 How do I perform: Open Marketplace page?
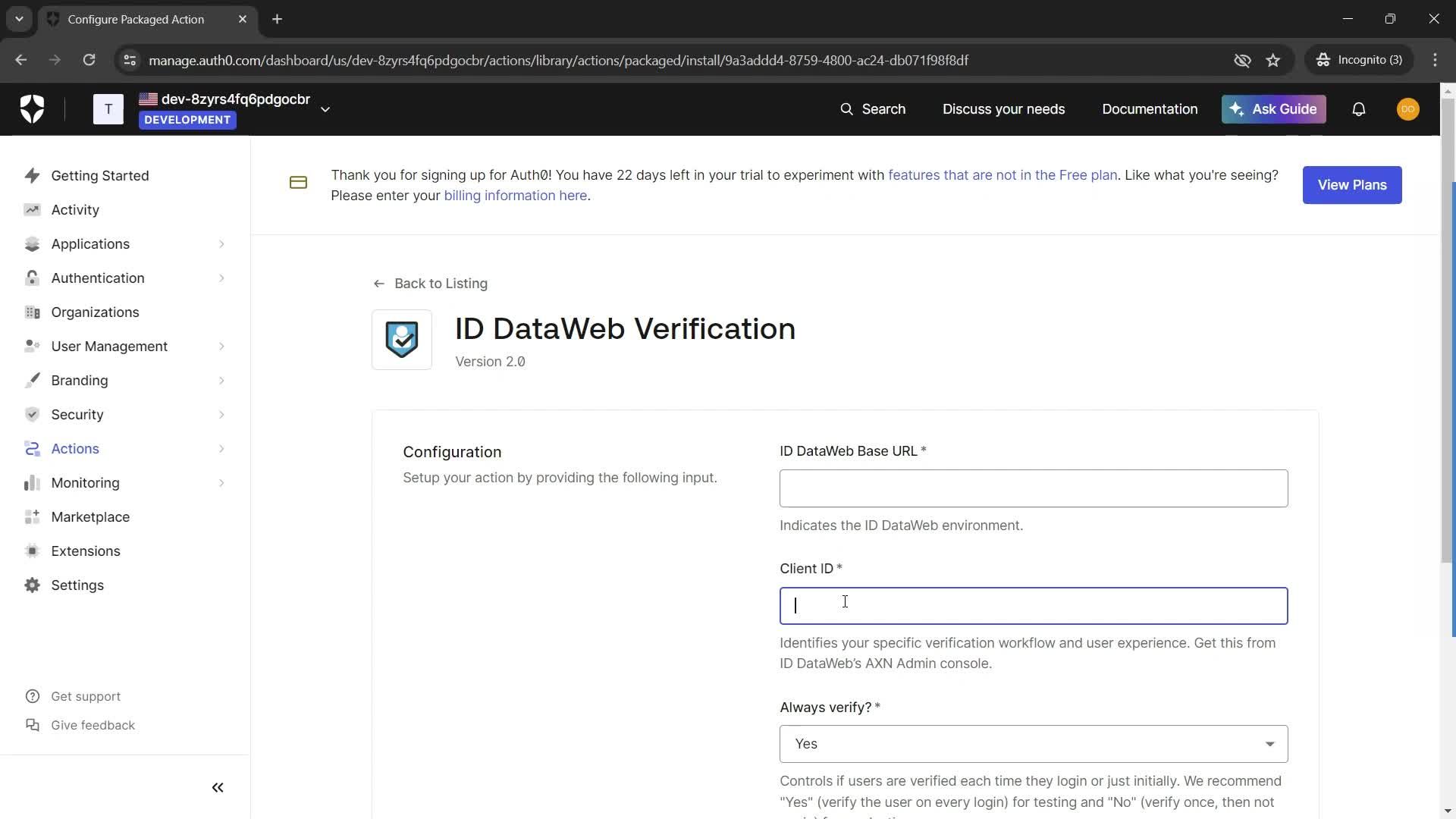90,517
